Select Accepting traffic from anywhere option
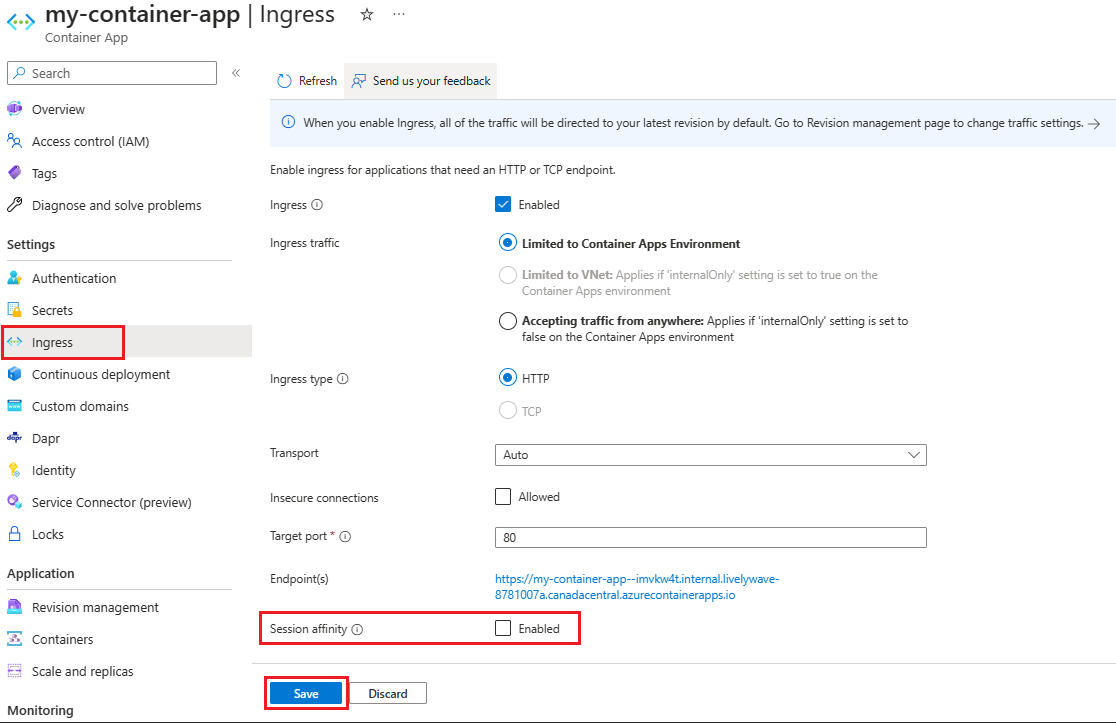The image size is (1116, 723). point(507,321)
